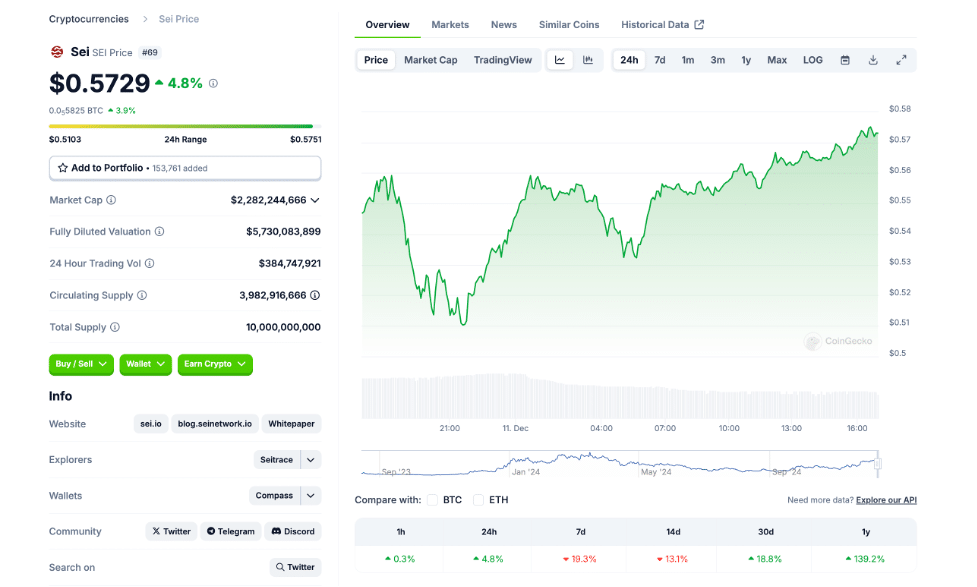
Task: Open the Whitepaper link
Action: pyautogui.click(x=291, y=424)
